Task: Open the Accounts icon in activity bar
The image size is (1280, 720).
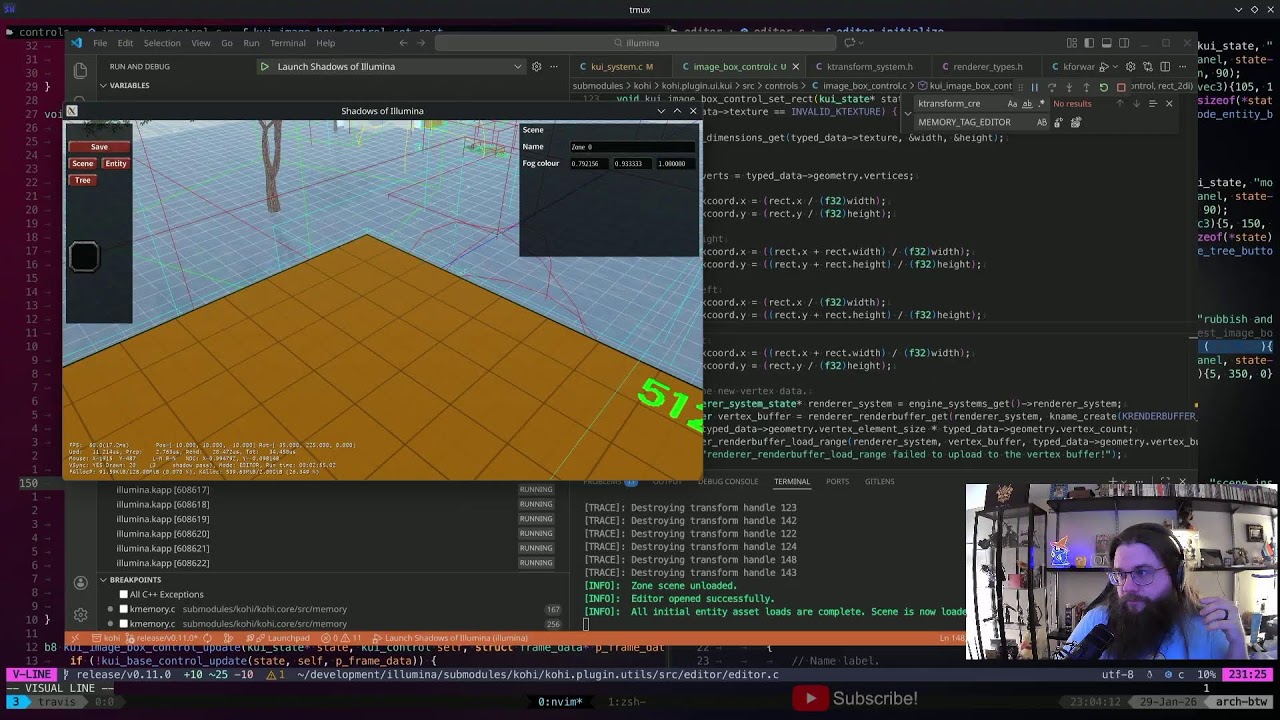Action: [80, 583]
